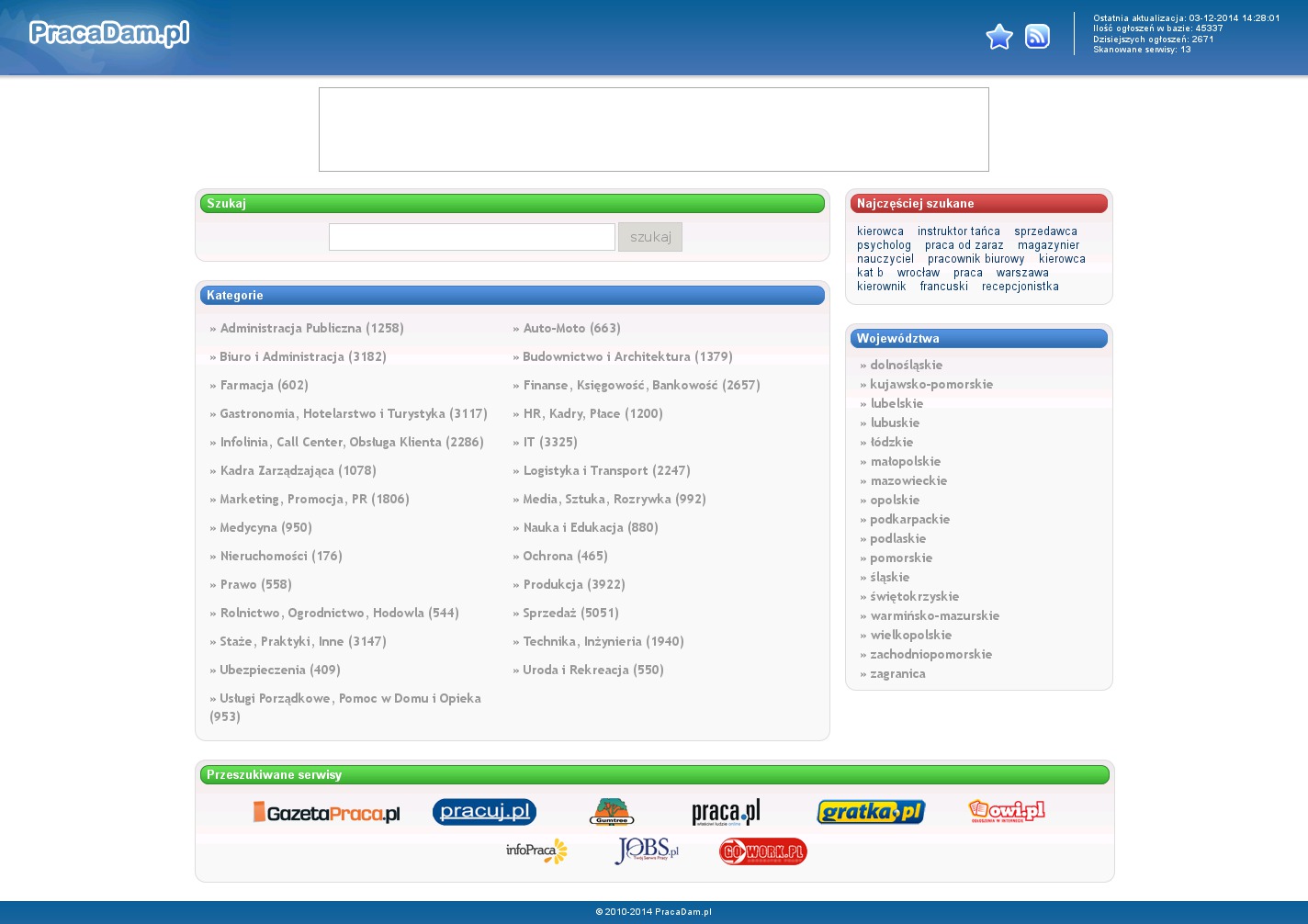Search popular term psycholog
Viewport: 1308px width, 924px height.
pos(884,245)
